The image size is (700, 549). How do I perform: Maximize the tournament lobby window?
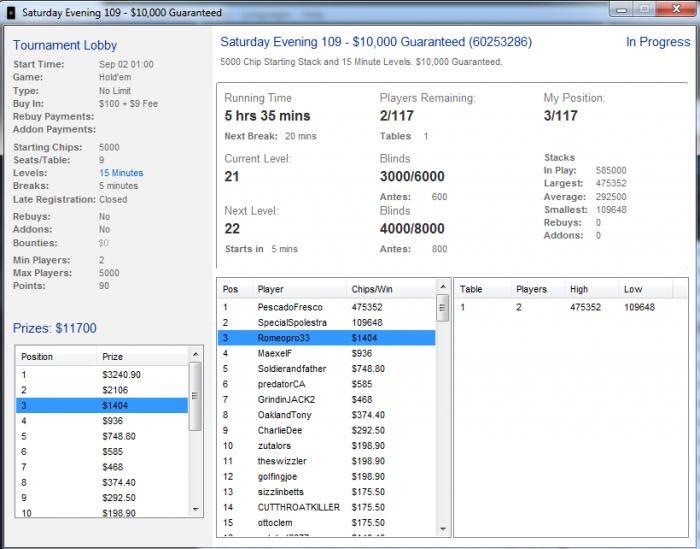pos(645,9)
